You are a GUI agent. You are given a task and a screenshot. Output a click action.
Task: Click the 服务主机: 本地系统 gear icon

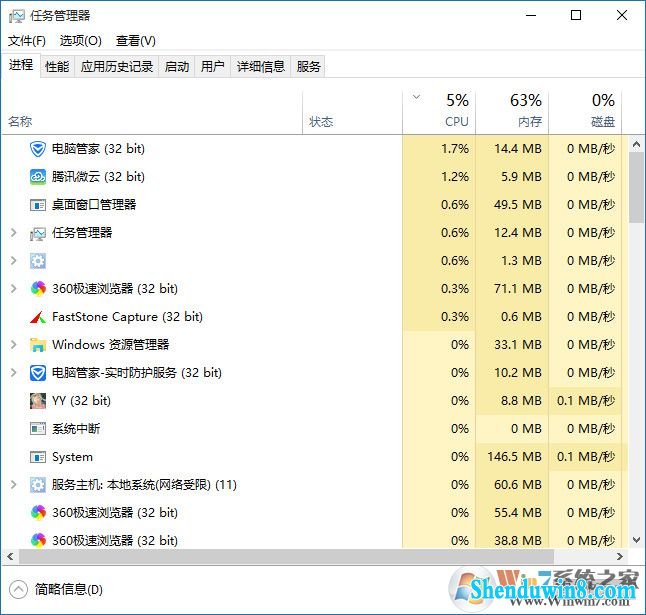click(38, 485)
